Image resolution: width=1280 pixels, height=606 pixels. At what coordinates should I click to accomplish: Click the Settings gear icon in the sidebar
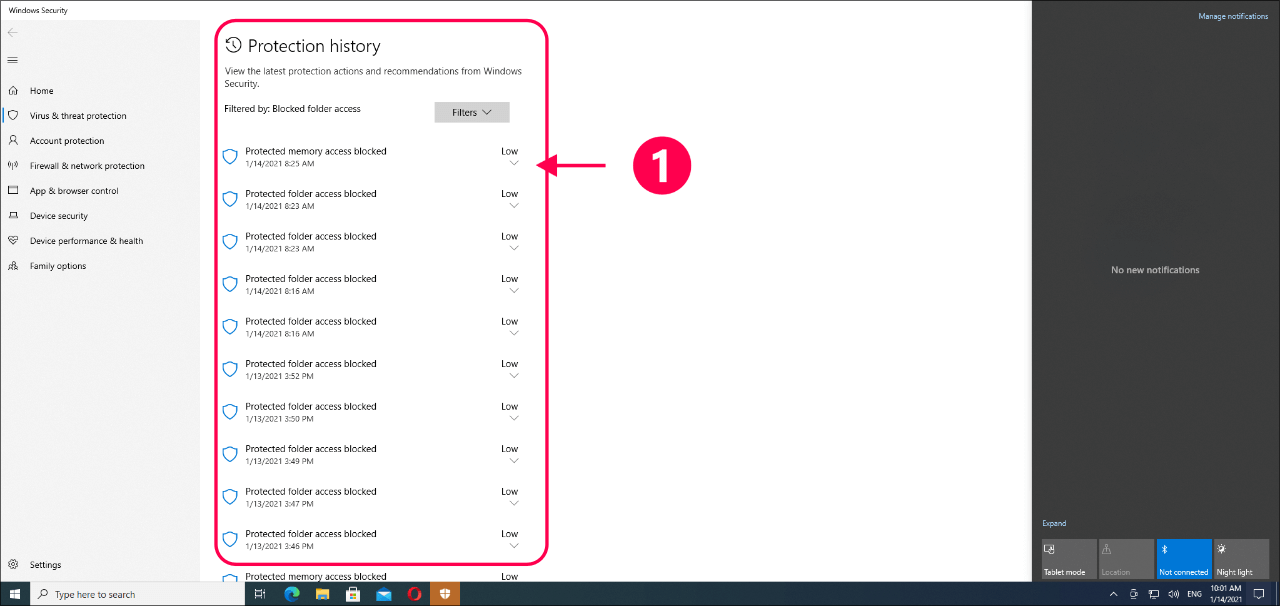pos(13,565)
